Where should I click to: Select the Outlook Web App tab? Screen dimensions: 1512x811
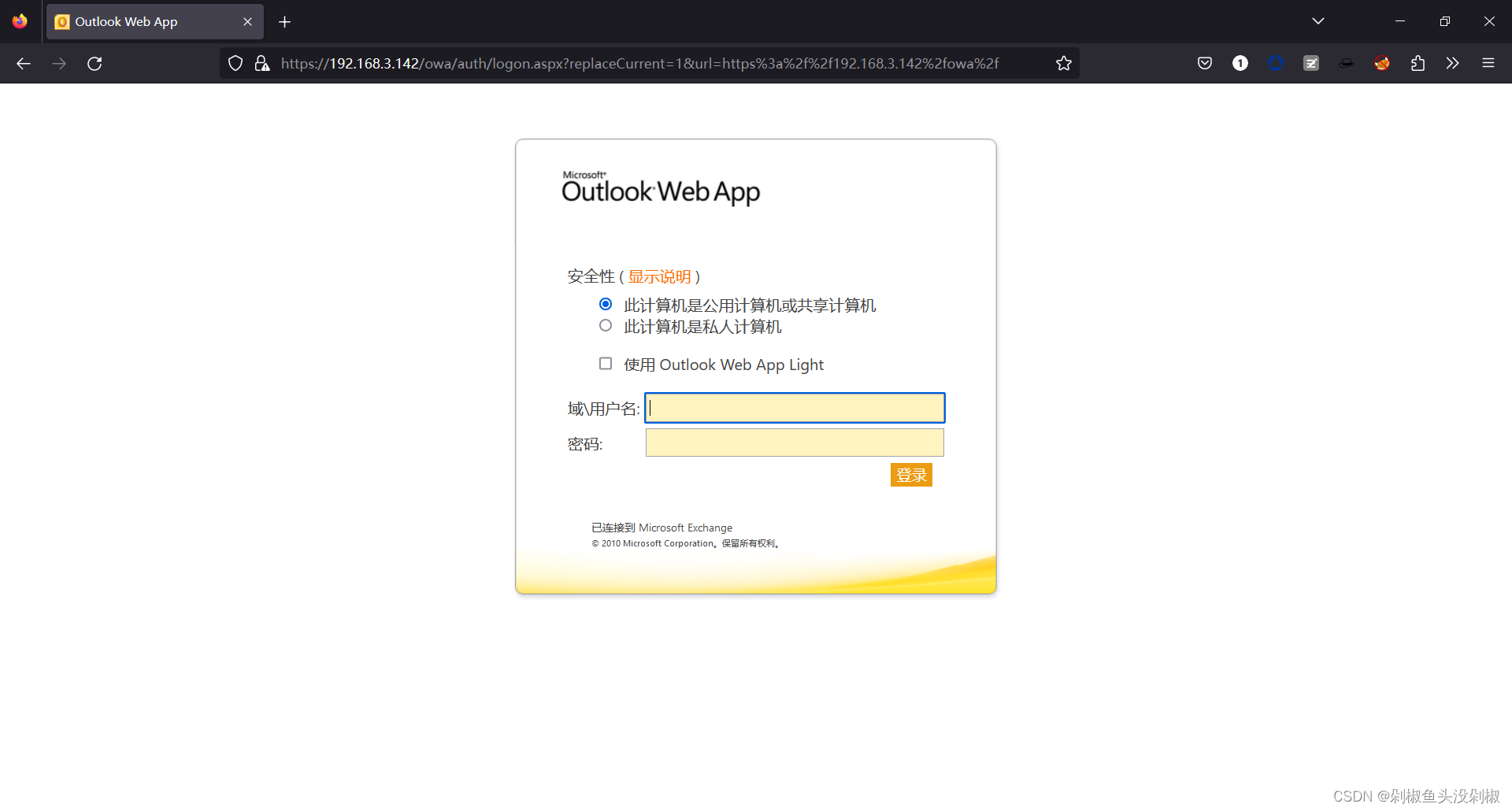154,21
